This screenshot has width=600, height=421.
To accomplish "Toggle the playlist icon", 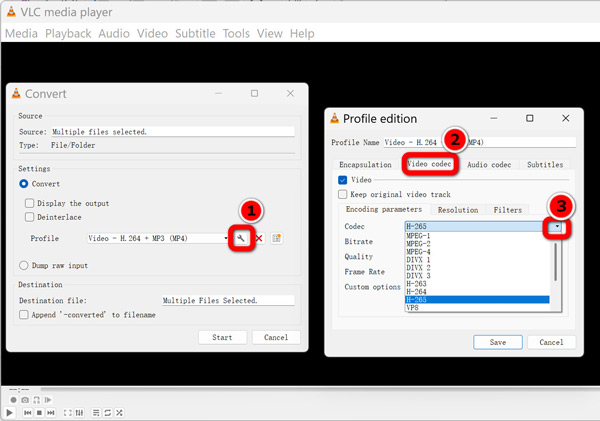I will tap(96, 413).
